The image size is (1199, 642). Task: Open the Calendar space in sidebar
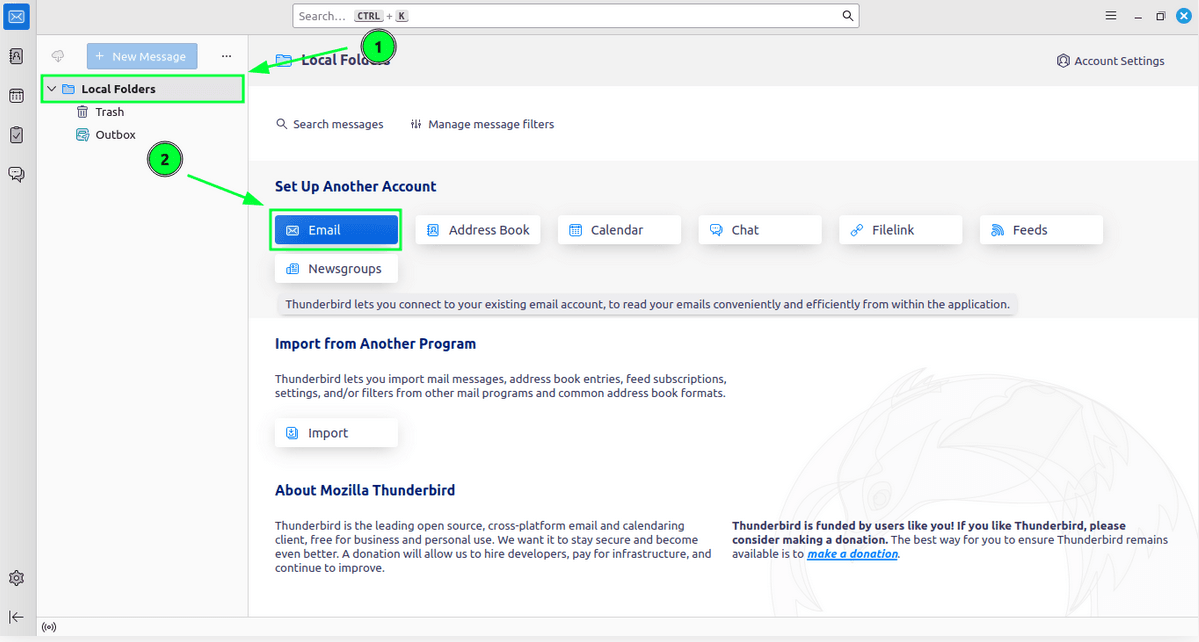coord(17,96)
